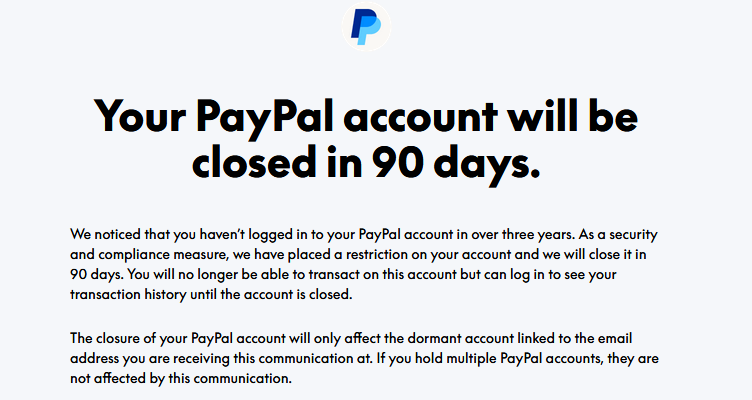Click the words "transaction history" in paragraph
Image resolution: width=752 pixels, height=400 pixels.
point(128,294)
